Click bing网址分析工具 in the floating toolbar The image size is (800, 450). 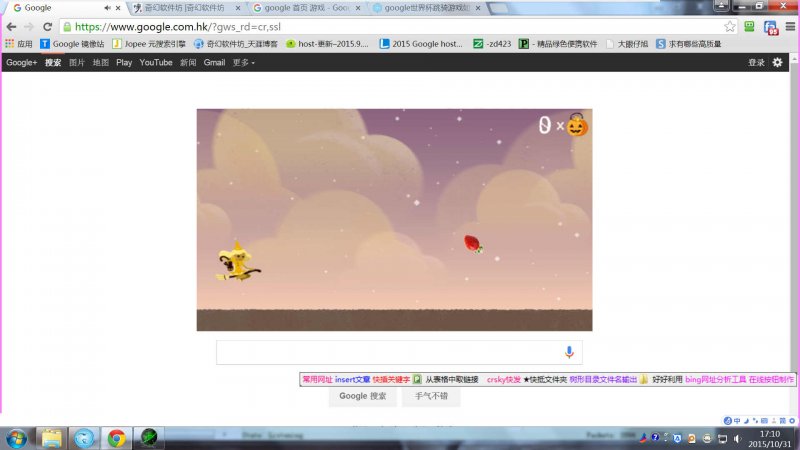click(x=715, y=380)
